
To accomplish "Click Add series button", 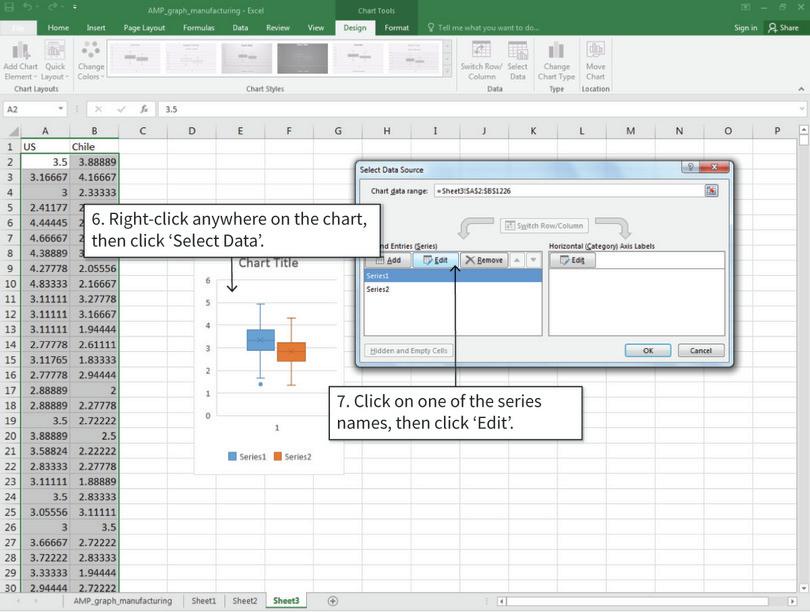I will click(x=388, y=260).
